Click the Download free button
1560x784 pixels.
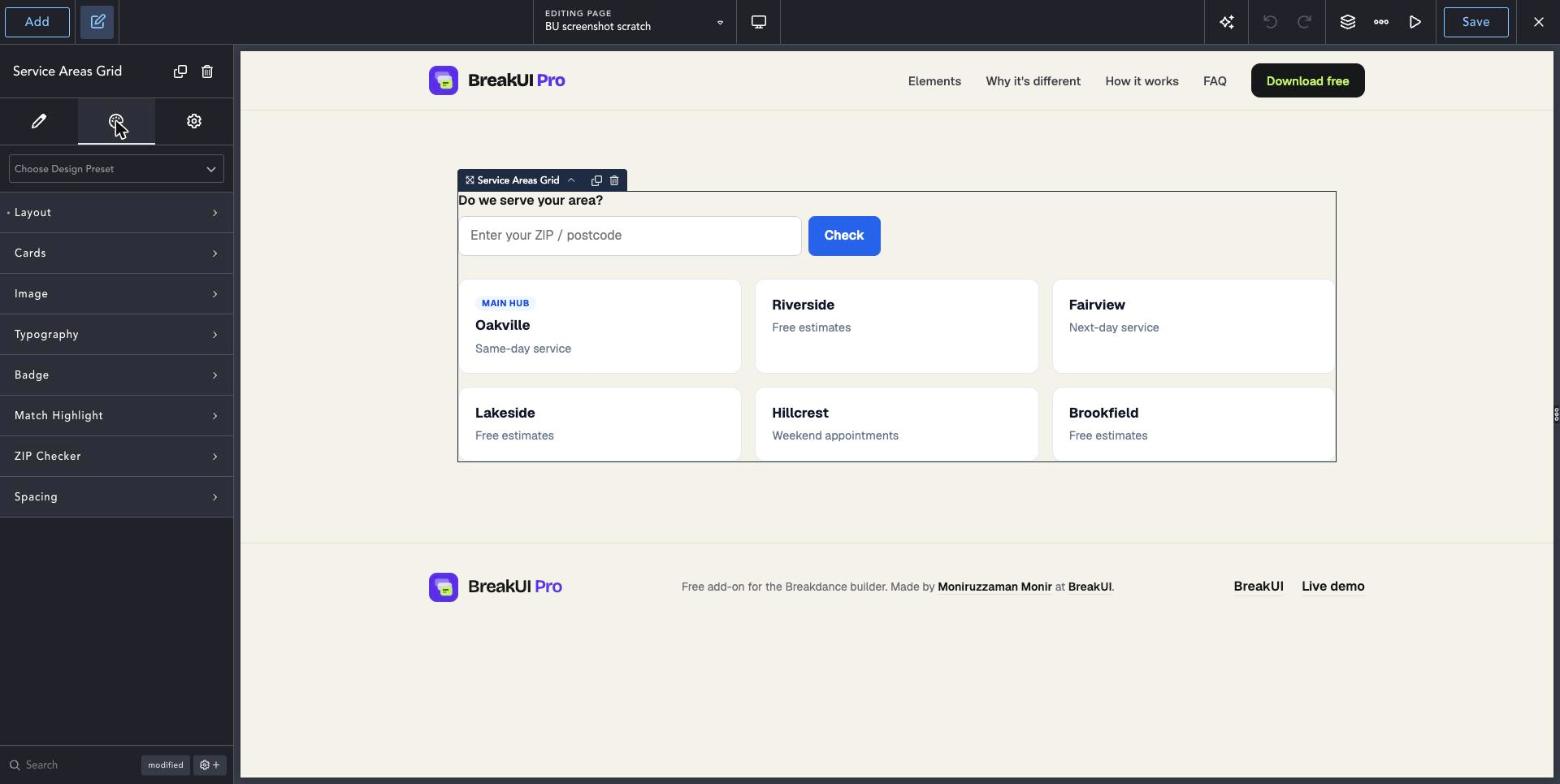click(1308, 81)
